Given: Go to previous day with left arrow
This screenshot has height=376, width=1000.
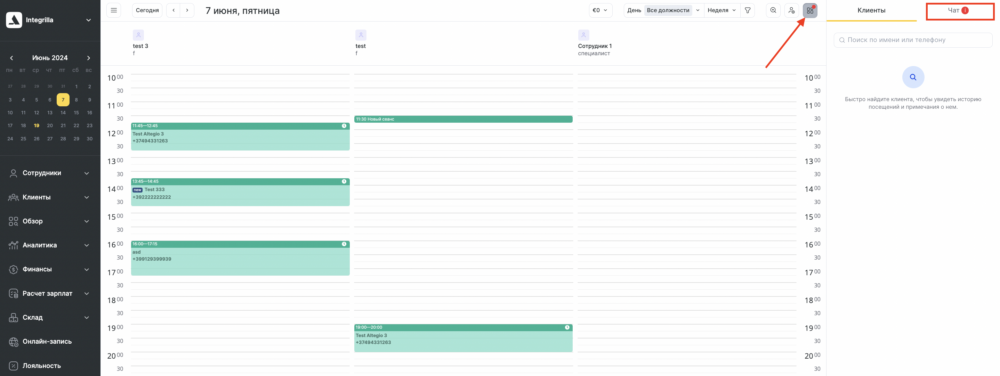Looking at the screenshot, I should click(173, 10).
